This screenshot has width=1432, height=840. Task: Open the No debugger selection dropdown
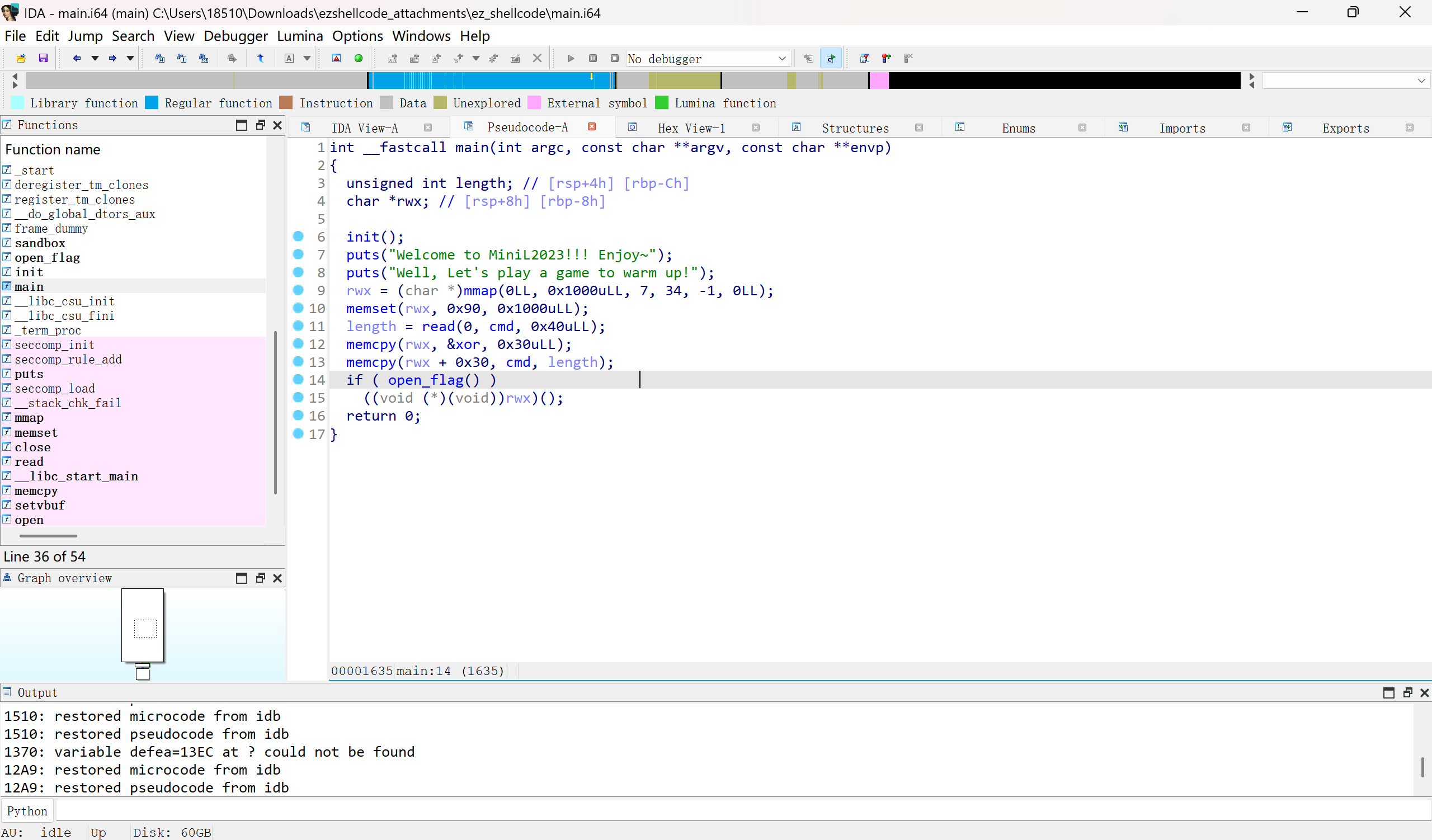point(709,59)
